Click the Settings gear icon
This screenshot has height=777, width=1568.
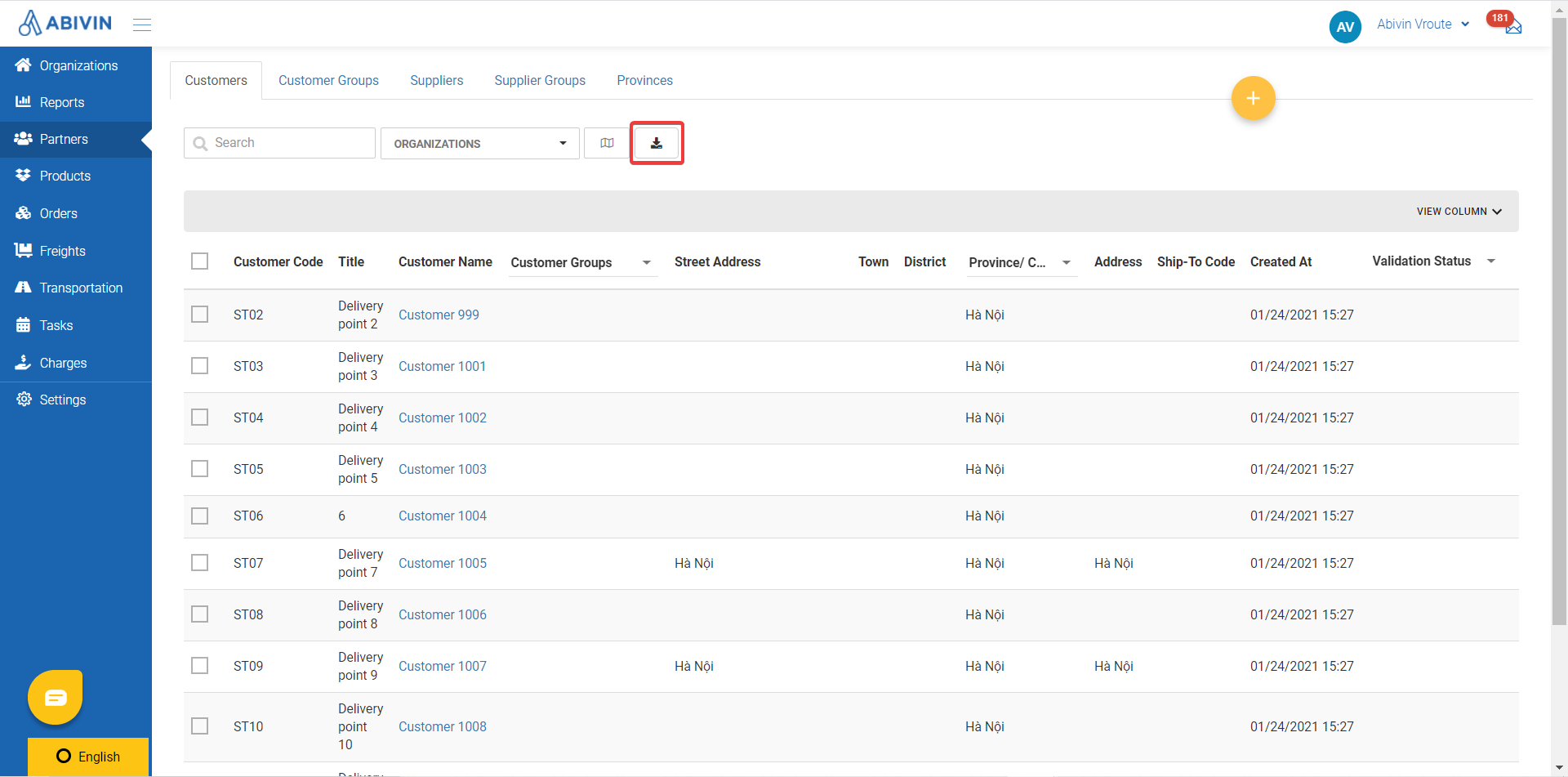[24, 399]
